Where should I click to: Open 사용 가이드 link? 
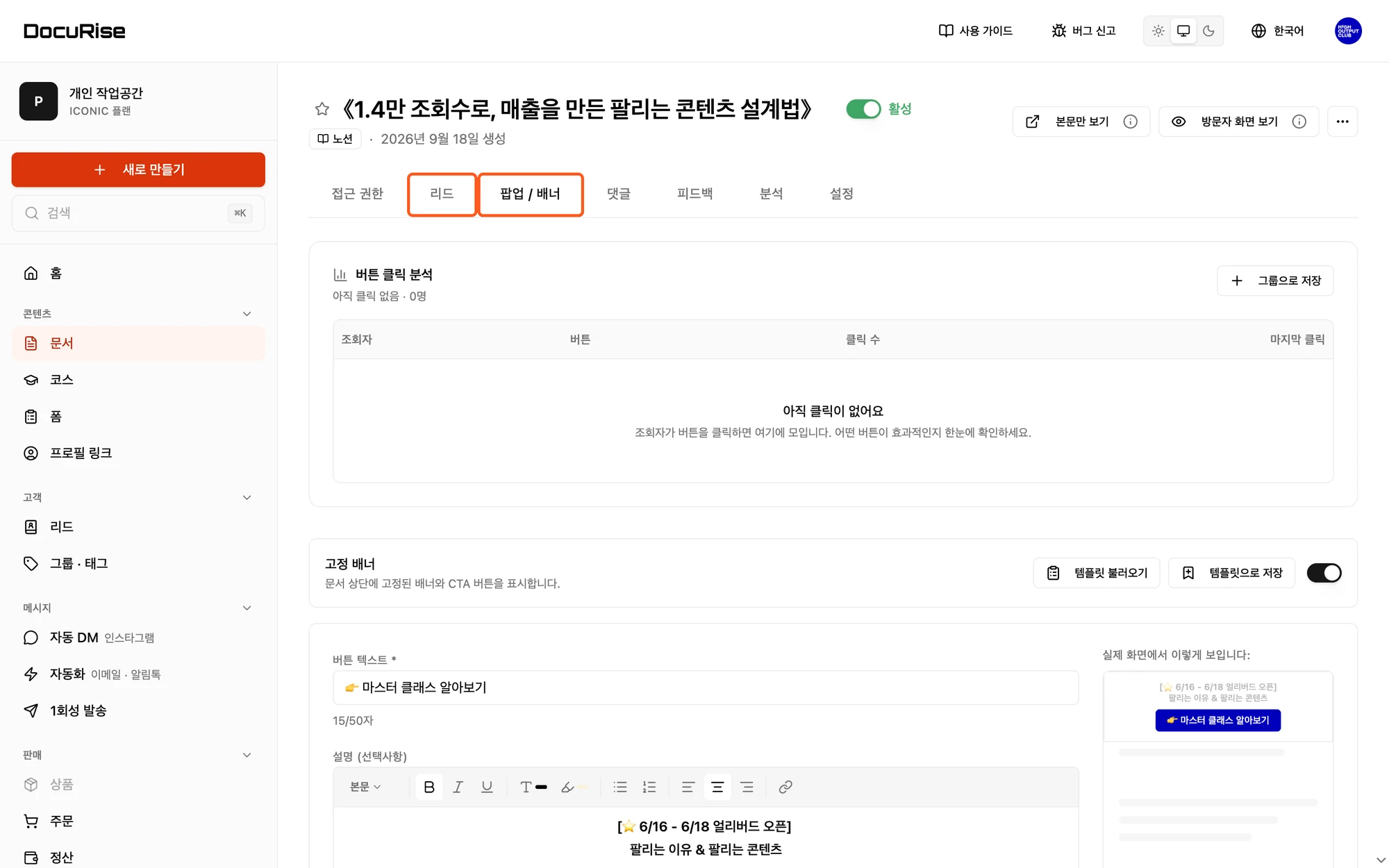[x=975, y=31]
